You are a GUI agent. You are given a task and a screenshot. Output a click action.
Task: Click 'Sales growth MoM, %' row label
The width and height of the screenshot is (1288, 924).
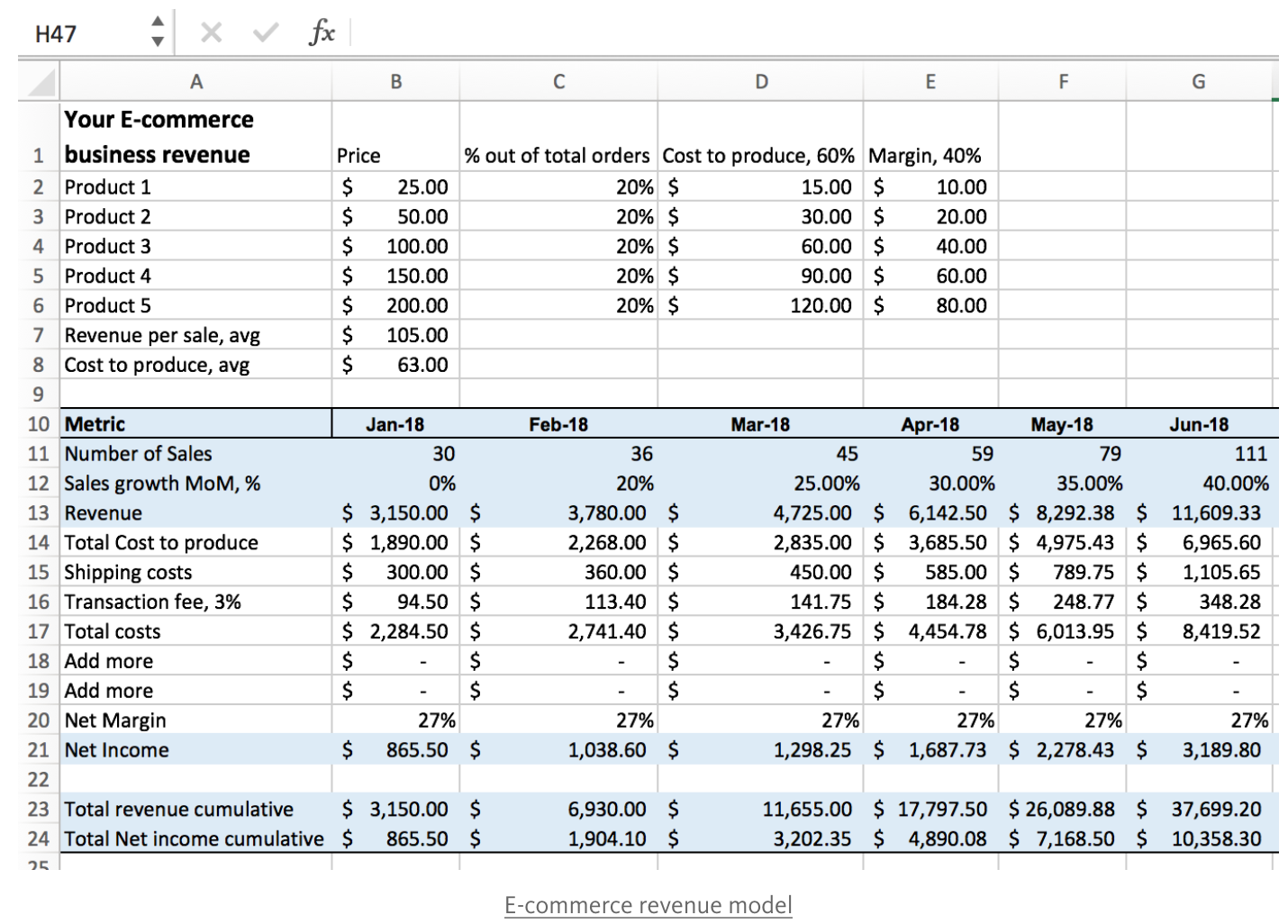[196, 484]
